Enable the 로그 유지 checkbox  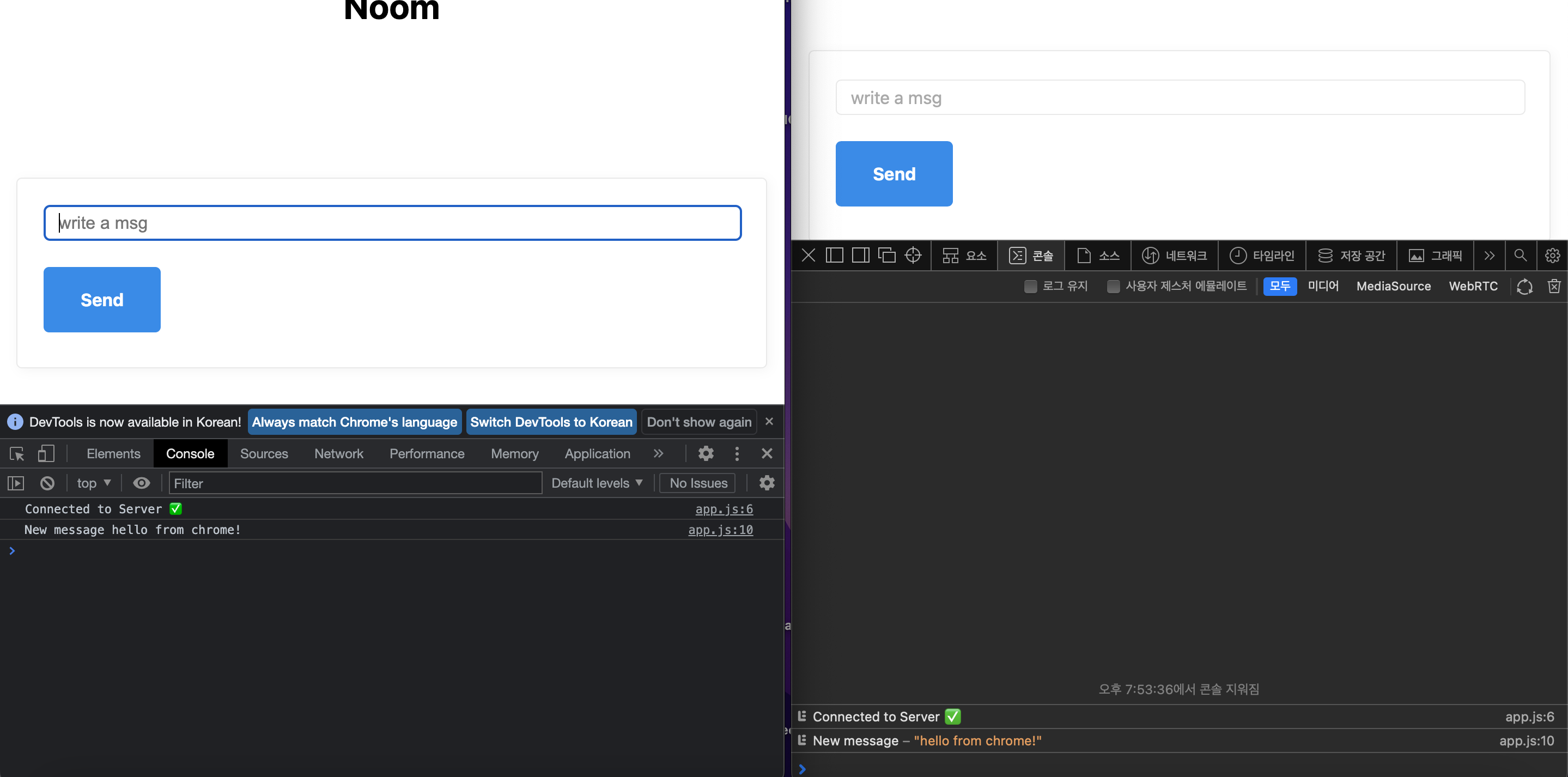(x=1030, y=286)
